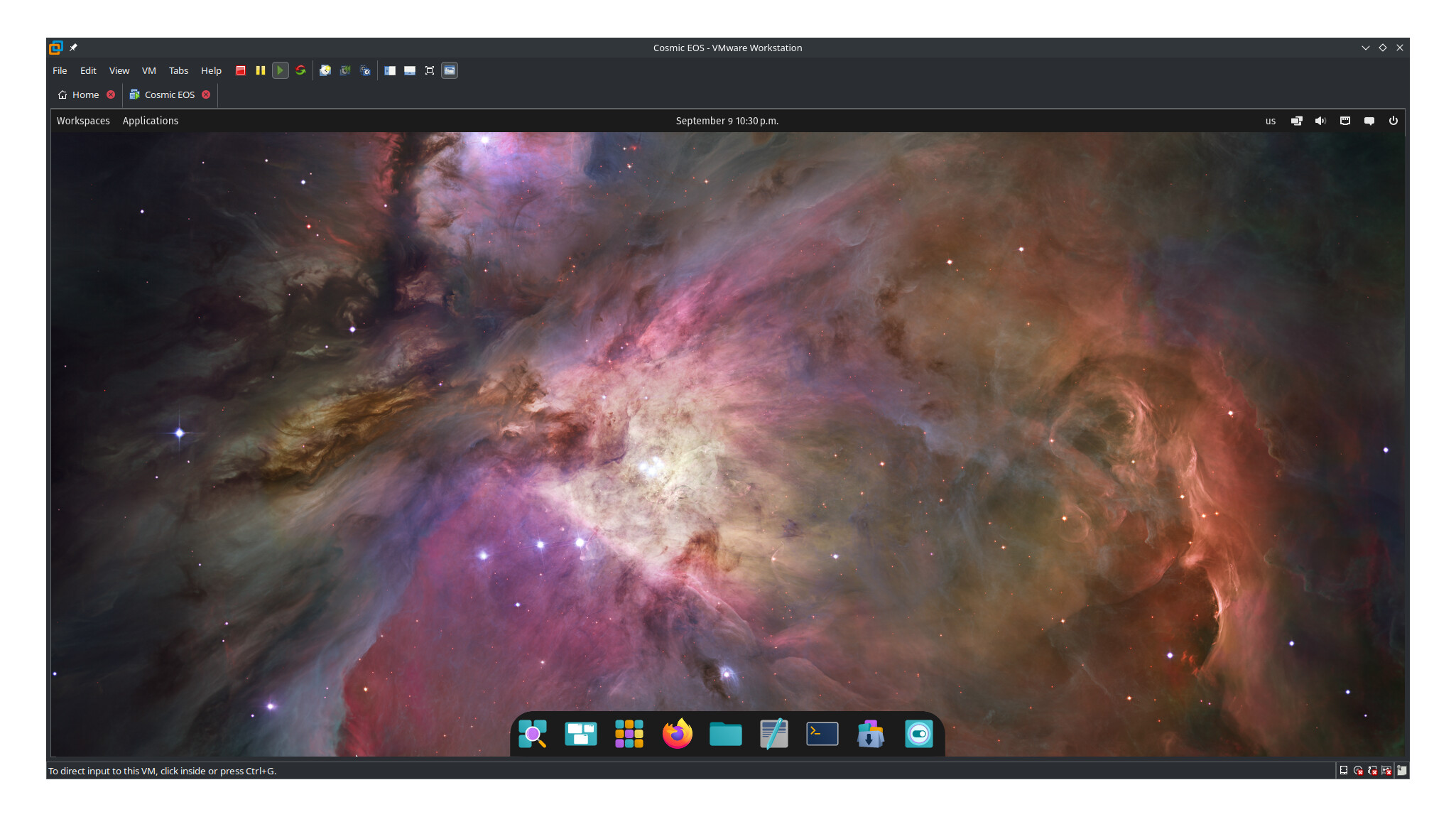This screenshot has height=834, width=1456.
Task: Open the Settings toggle icon in dock
Action: (919, 734)
